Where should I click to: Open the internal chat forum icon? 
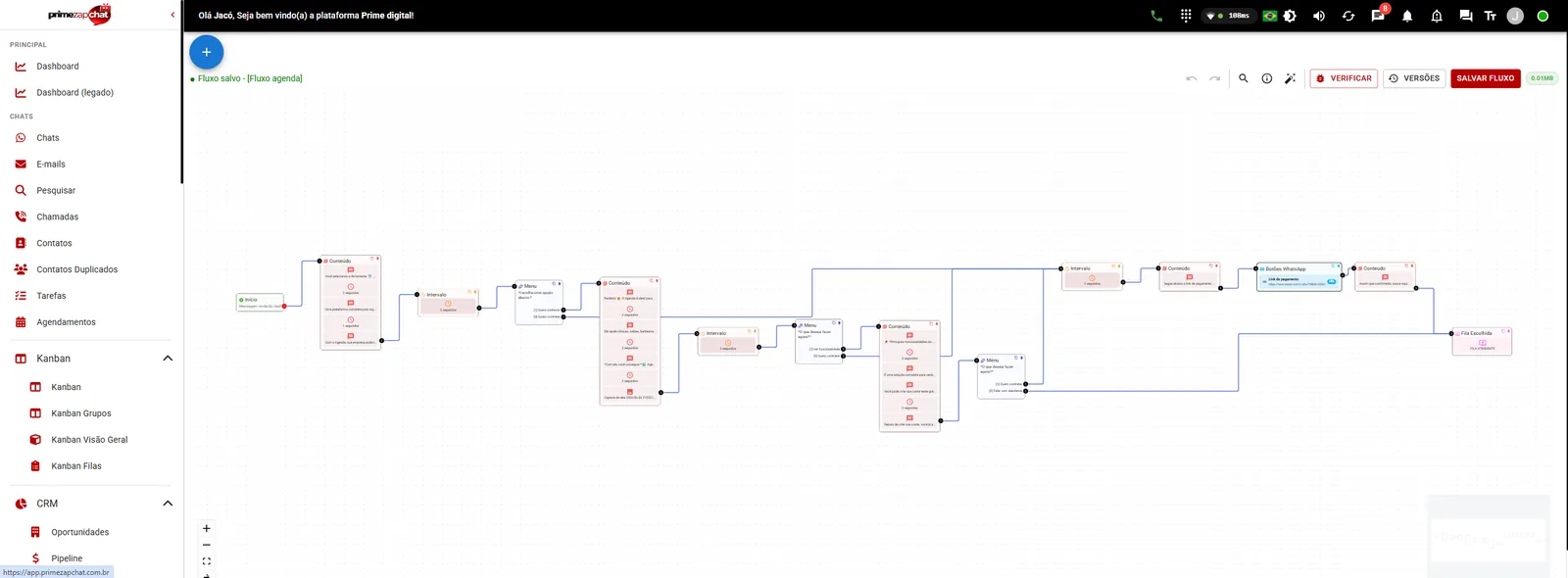point(1466,16)
